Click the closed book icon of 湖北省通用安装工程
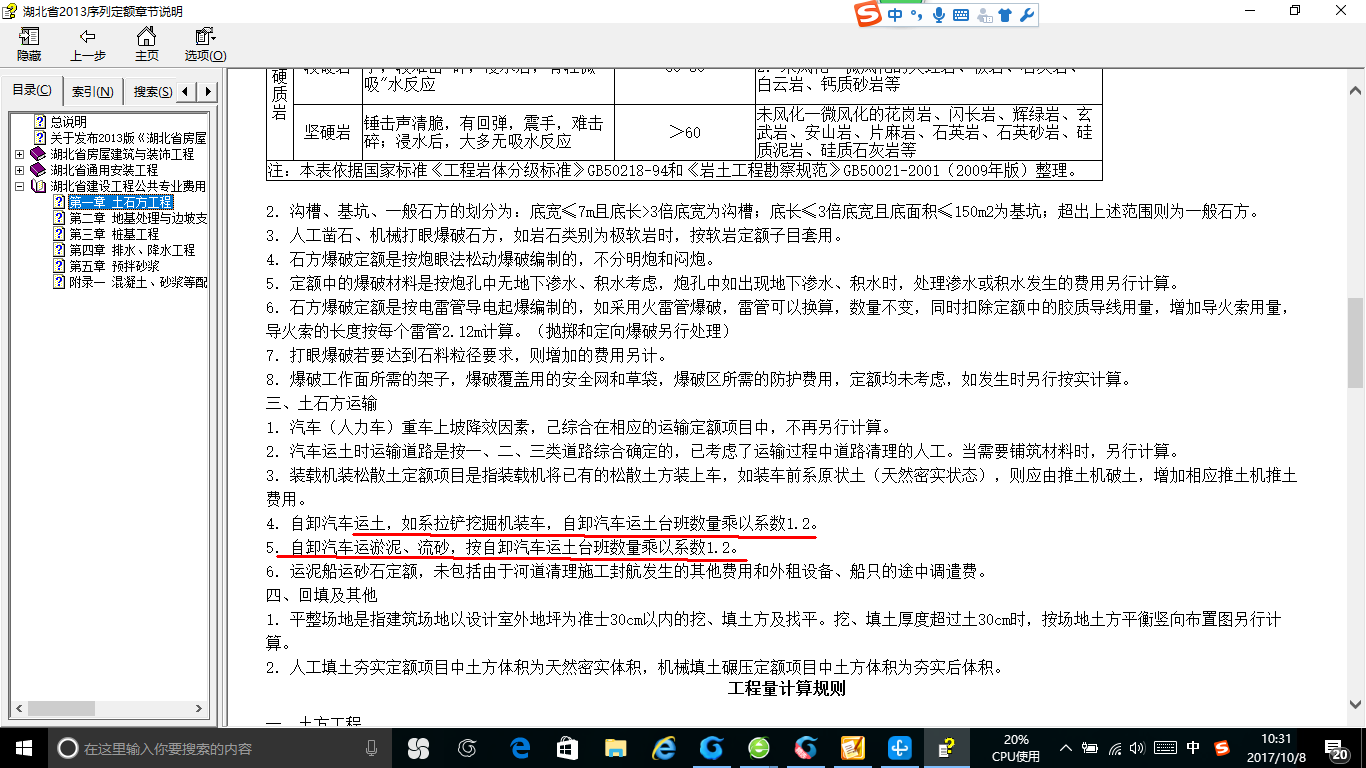The height and width of the screenshot is (768, 1366). (38, 170)
